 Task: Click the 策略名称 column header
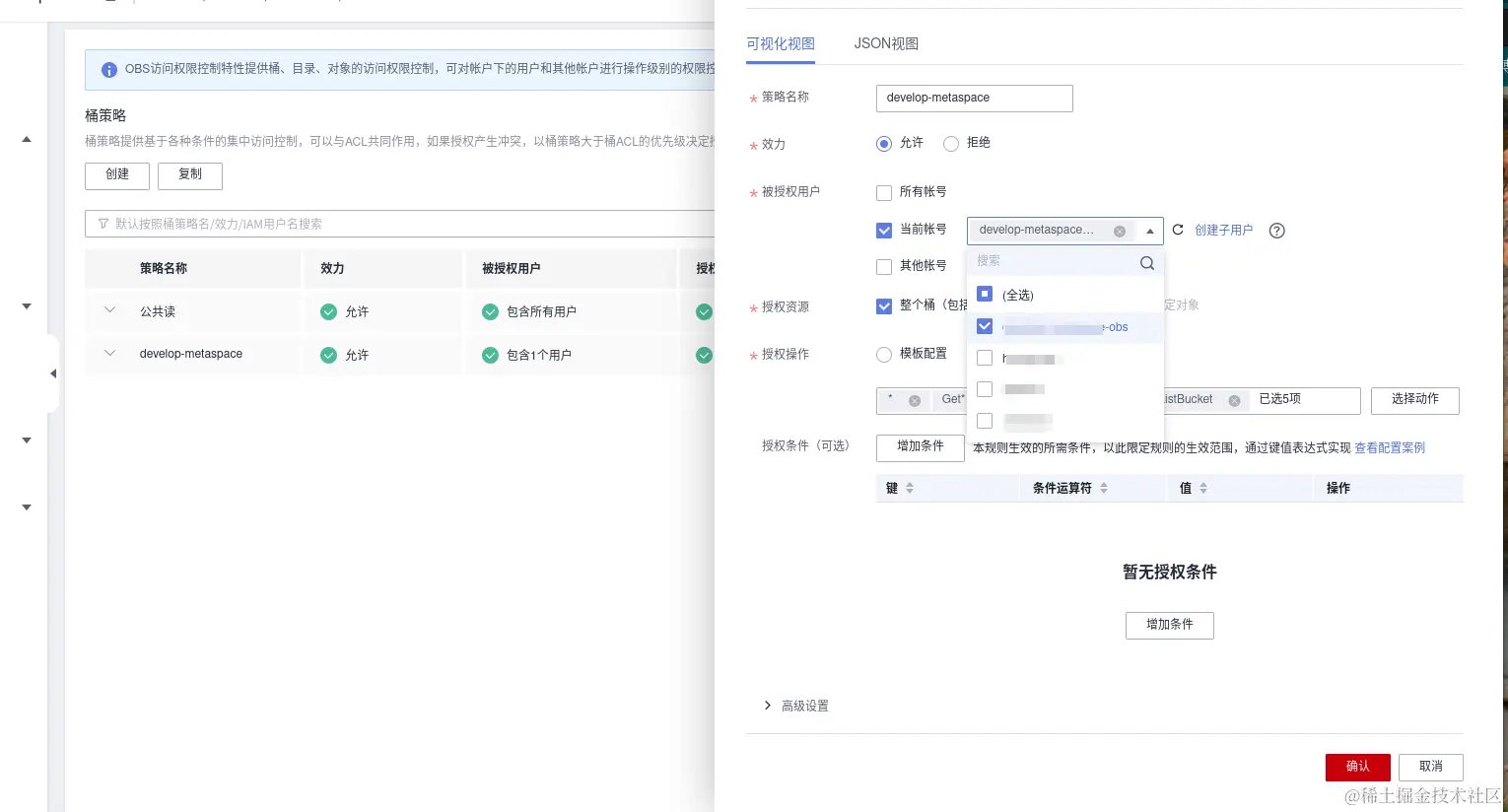point(164,269)
